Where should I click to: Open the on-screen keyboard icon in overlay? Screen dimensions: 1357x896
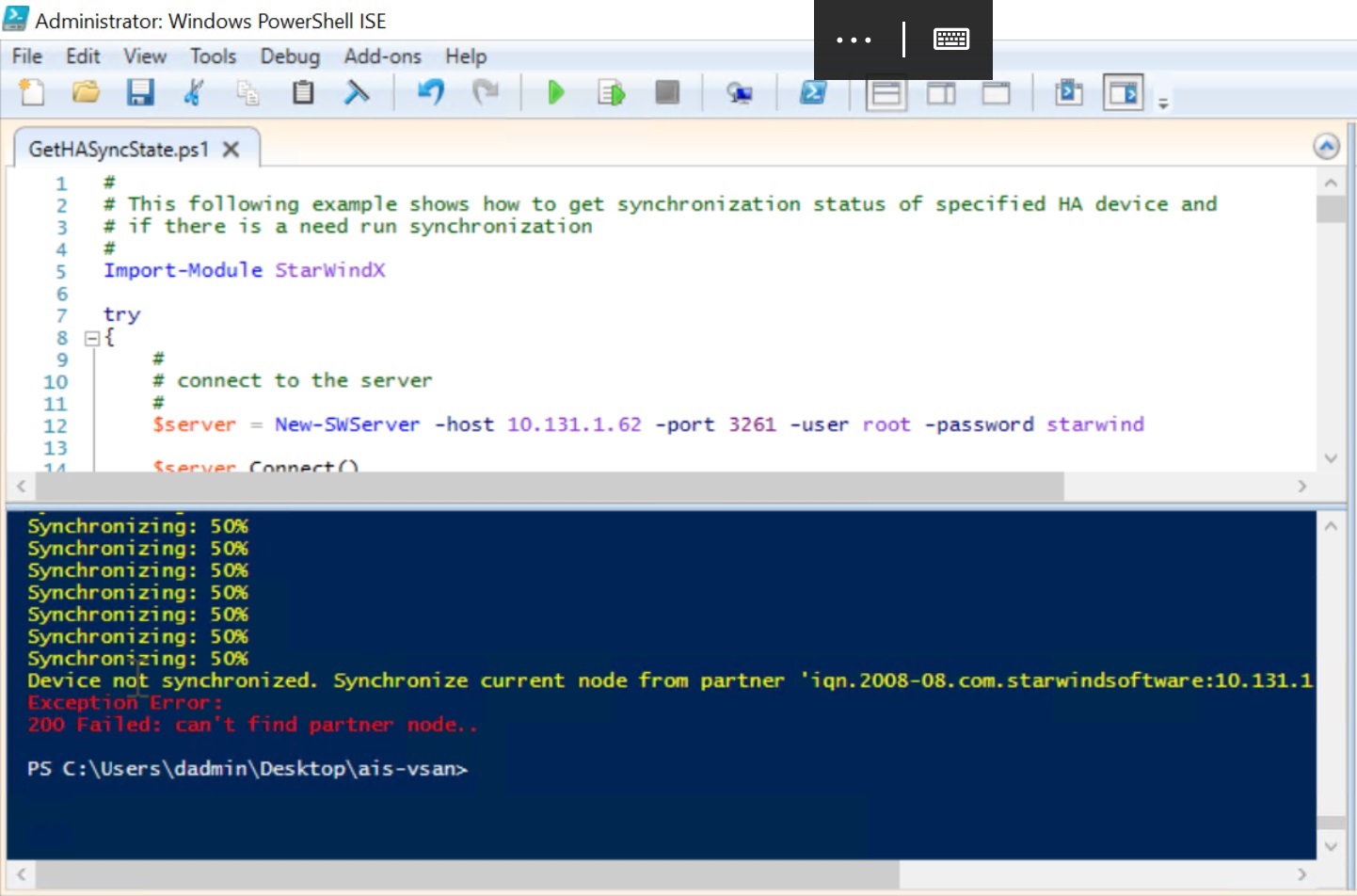pyautogui.click(x=951, y=40)
